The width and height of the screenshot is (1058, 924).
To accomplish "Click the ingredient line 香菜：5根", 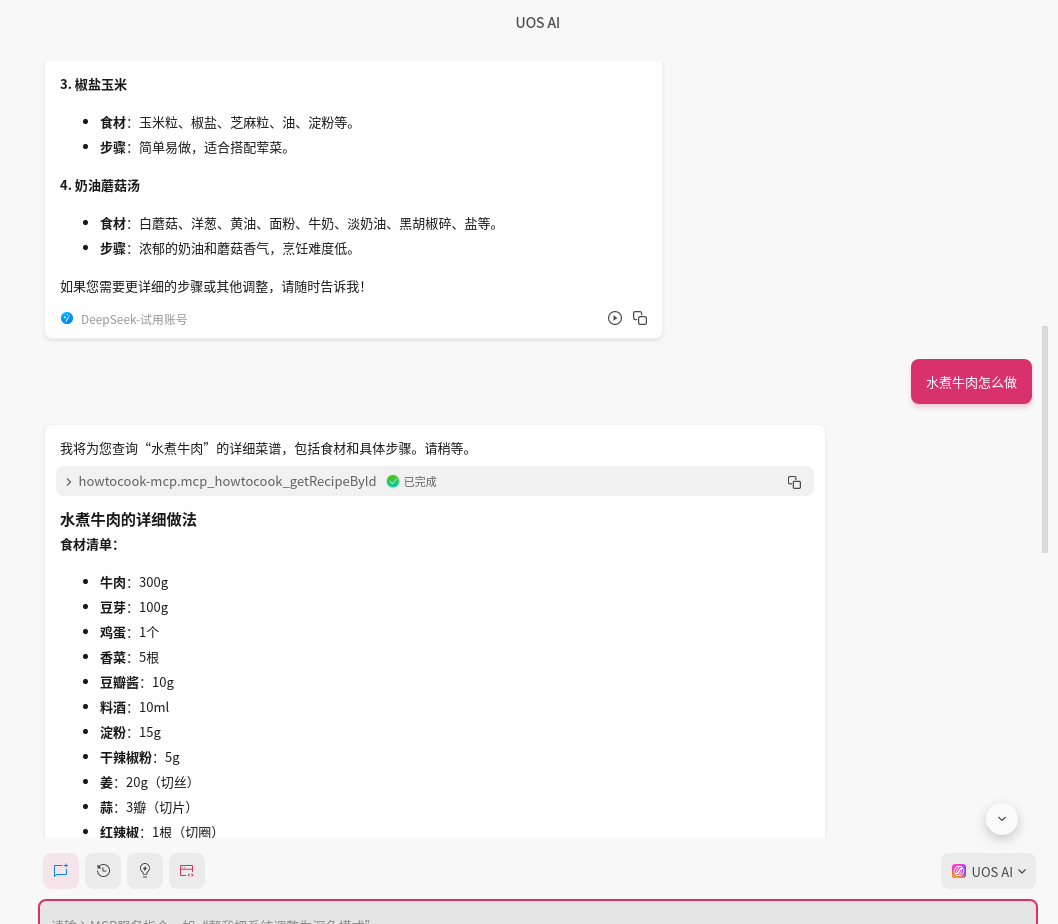I will point(130,657).
